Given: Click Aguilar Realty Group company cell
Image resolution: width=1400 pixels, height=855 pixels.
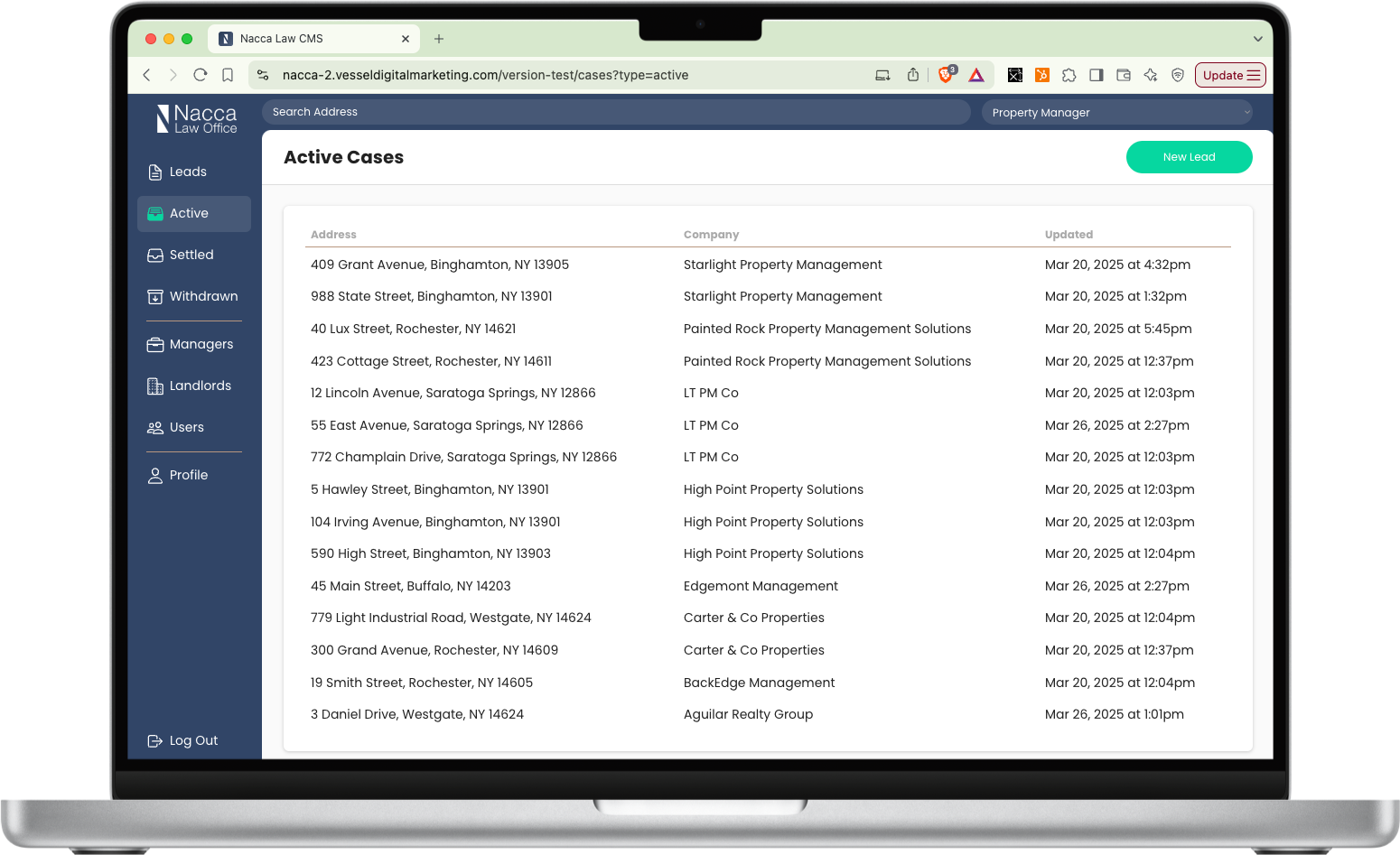Looking at the screenshot, I should pos(748,714).
